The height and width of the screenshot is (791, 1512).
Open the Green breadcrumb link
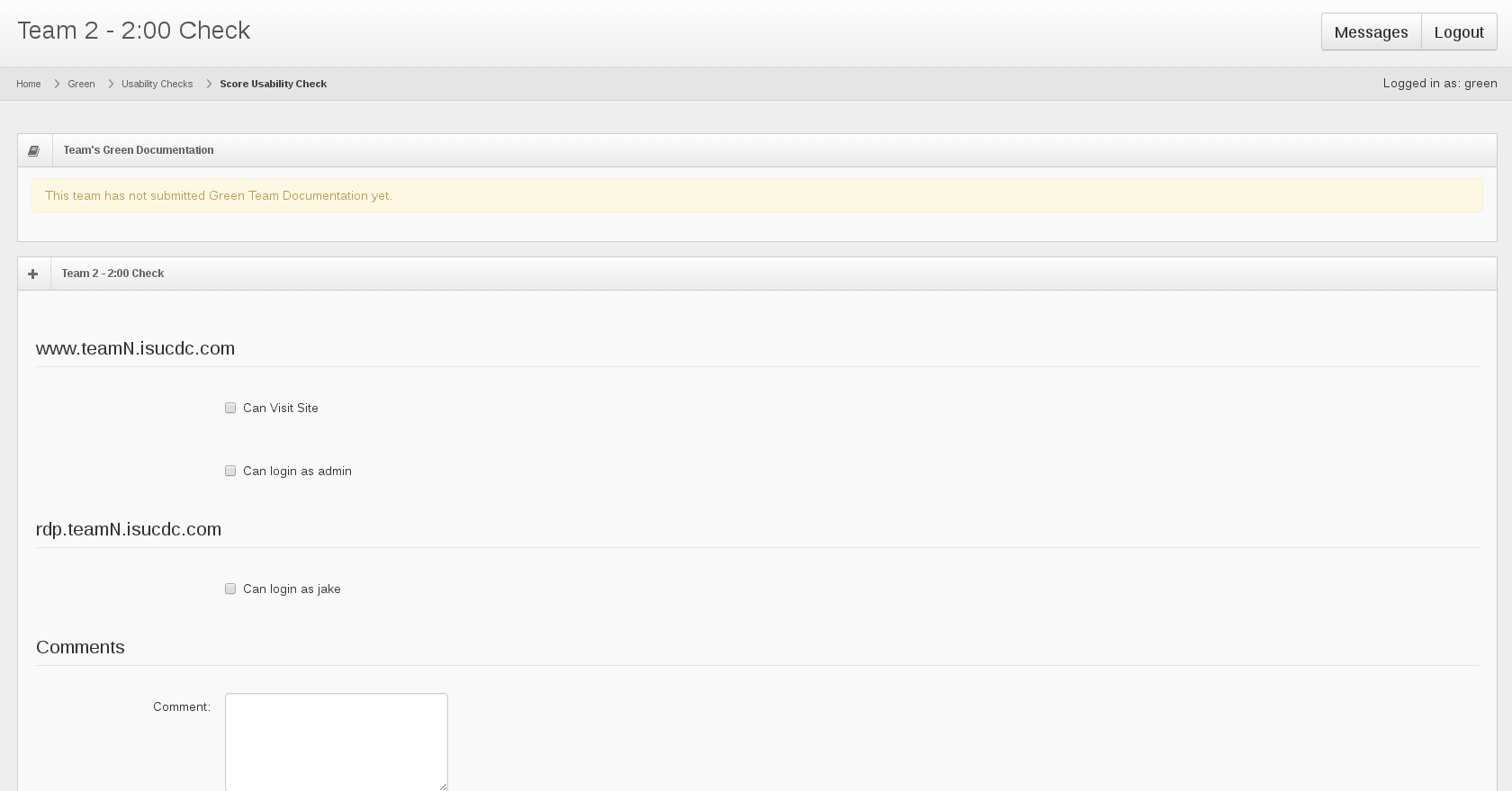tap(81, 84)
